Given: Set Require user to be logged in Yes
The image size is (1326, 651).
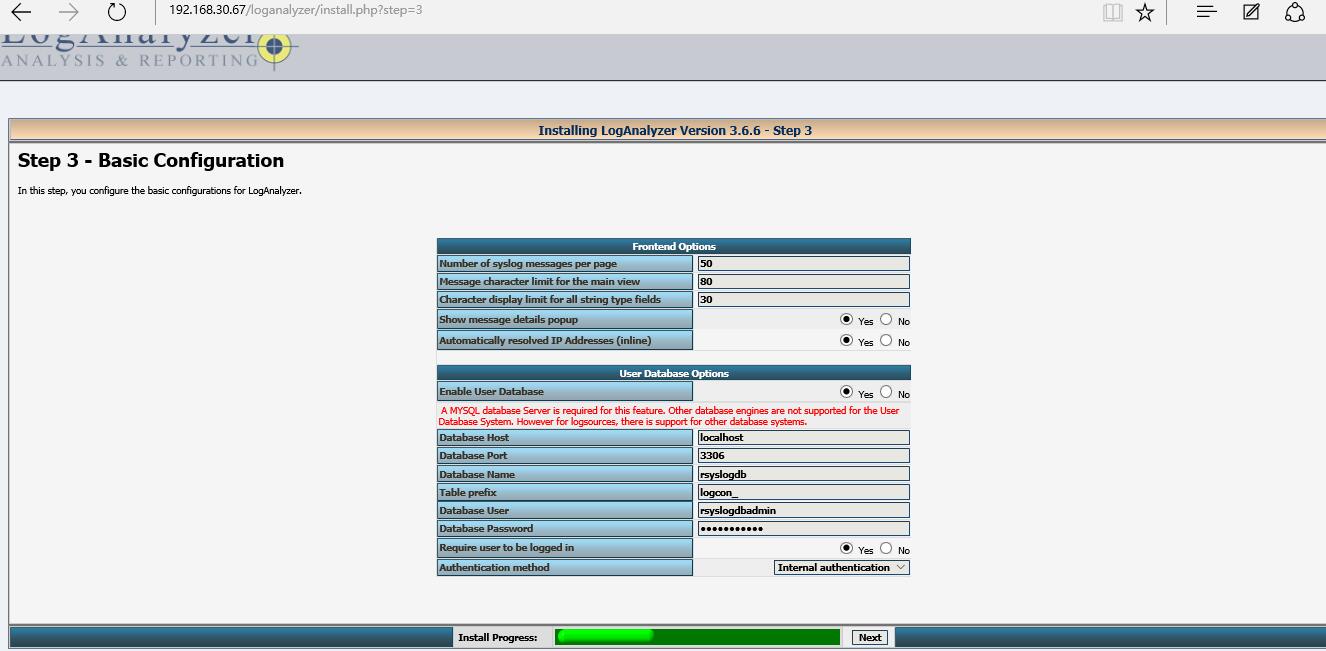Looking at the screenshot, I should (x=847, y=548).
